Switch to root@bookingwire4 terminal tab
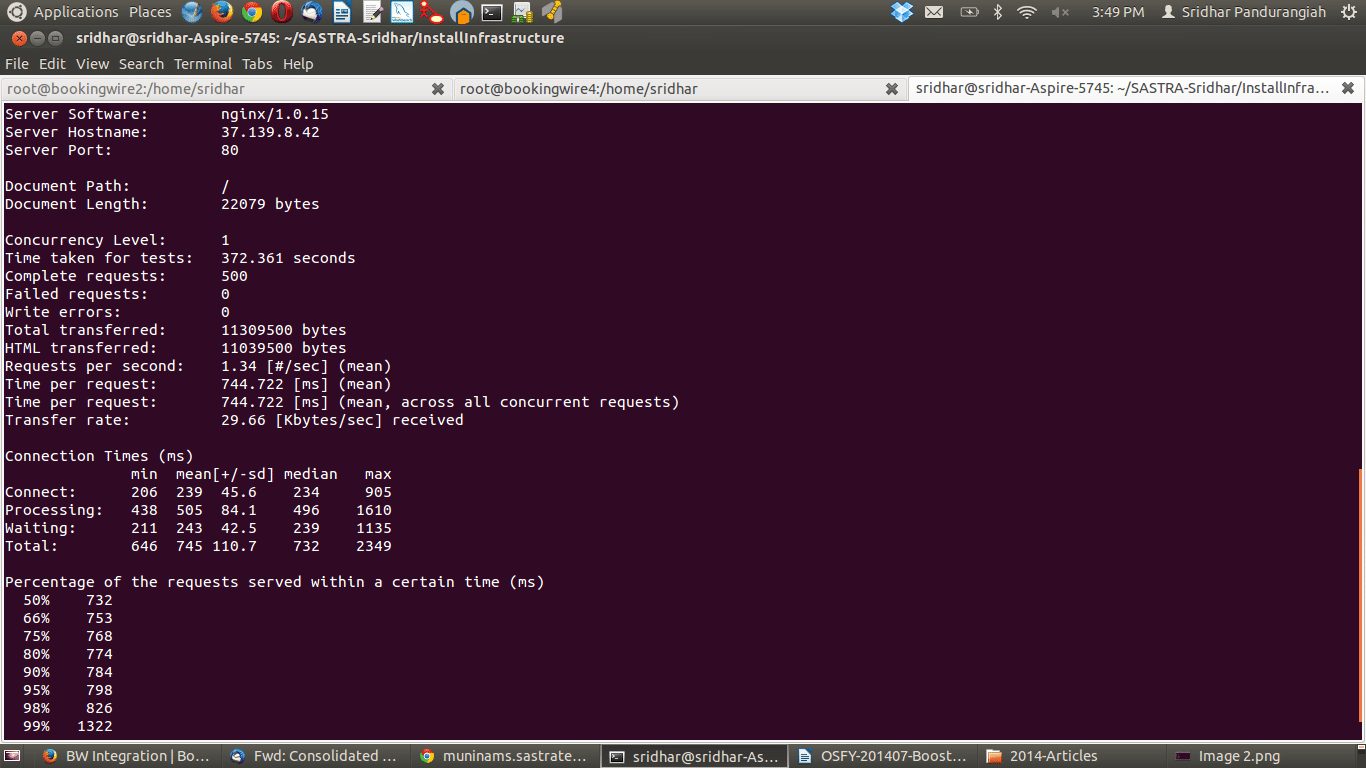 (578, 89)
